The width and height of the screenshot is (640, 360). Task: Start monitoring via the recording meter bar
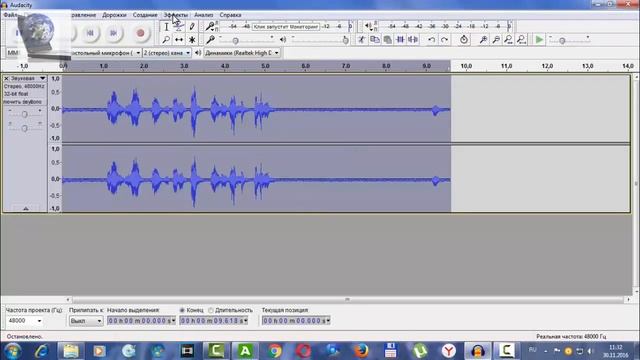(285, 27)
